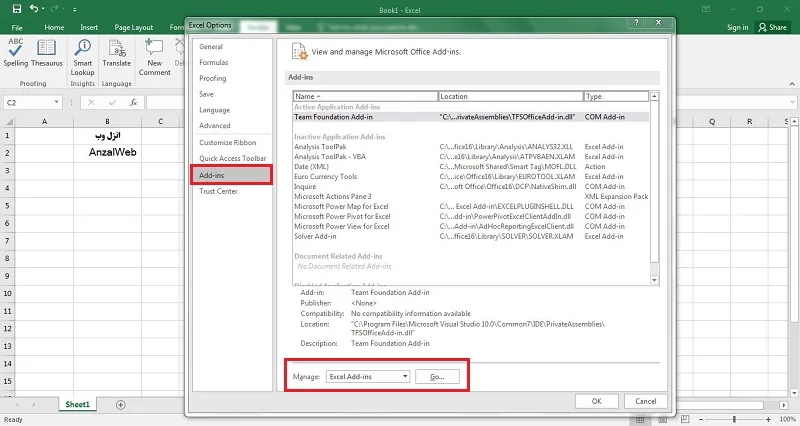Select Add-ins options category

click(x=231, y=175)
